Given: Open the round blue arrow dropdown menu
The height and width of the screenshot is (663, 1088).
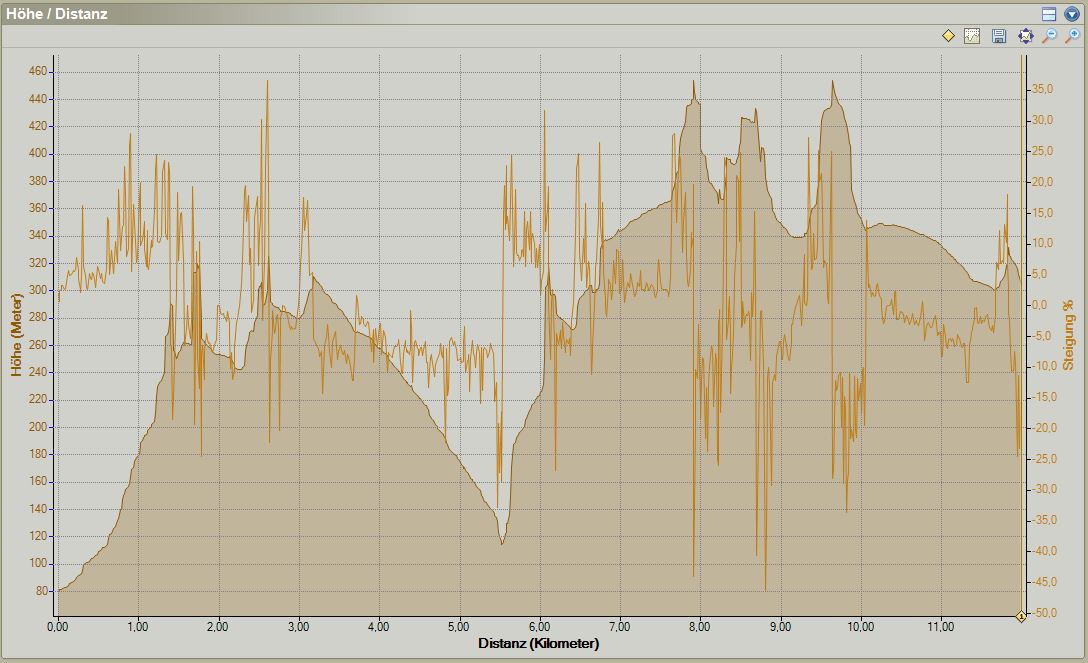Looking at the screenshot, I should tap(1072, 14).
